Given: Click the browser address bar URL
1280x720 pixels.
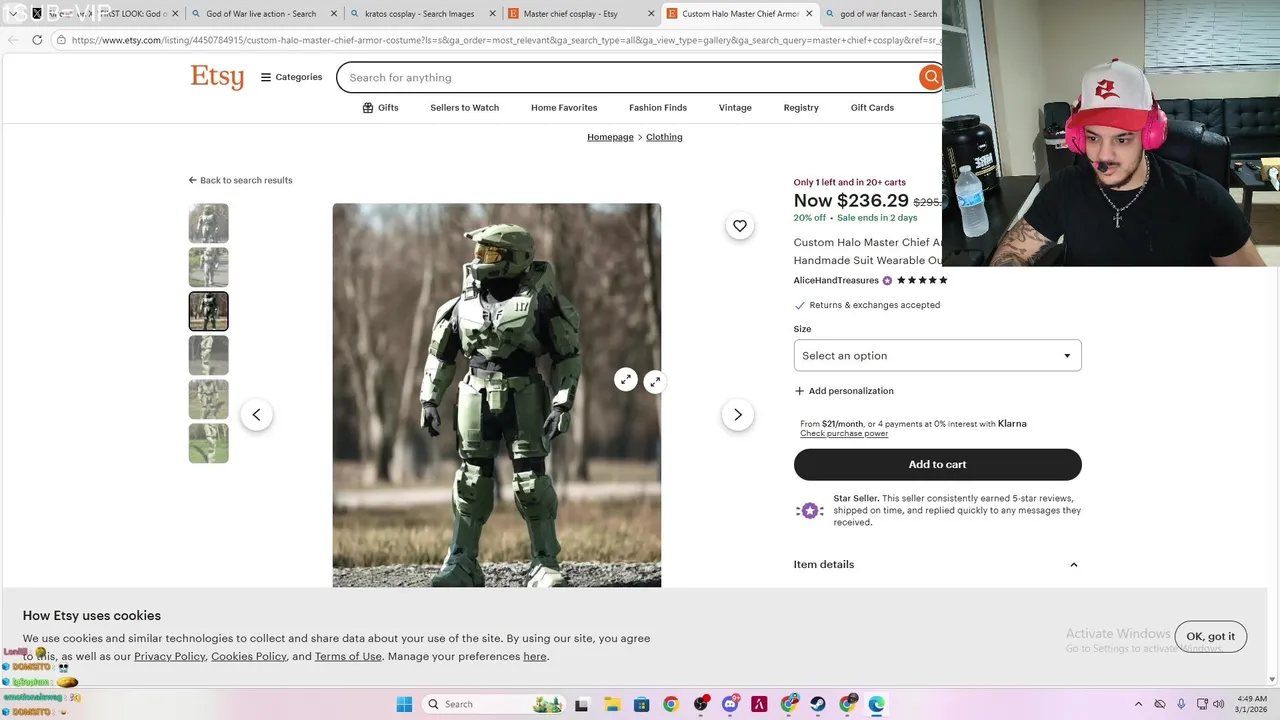Looking at the screenshot, I should (x=505, y=40).
